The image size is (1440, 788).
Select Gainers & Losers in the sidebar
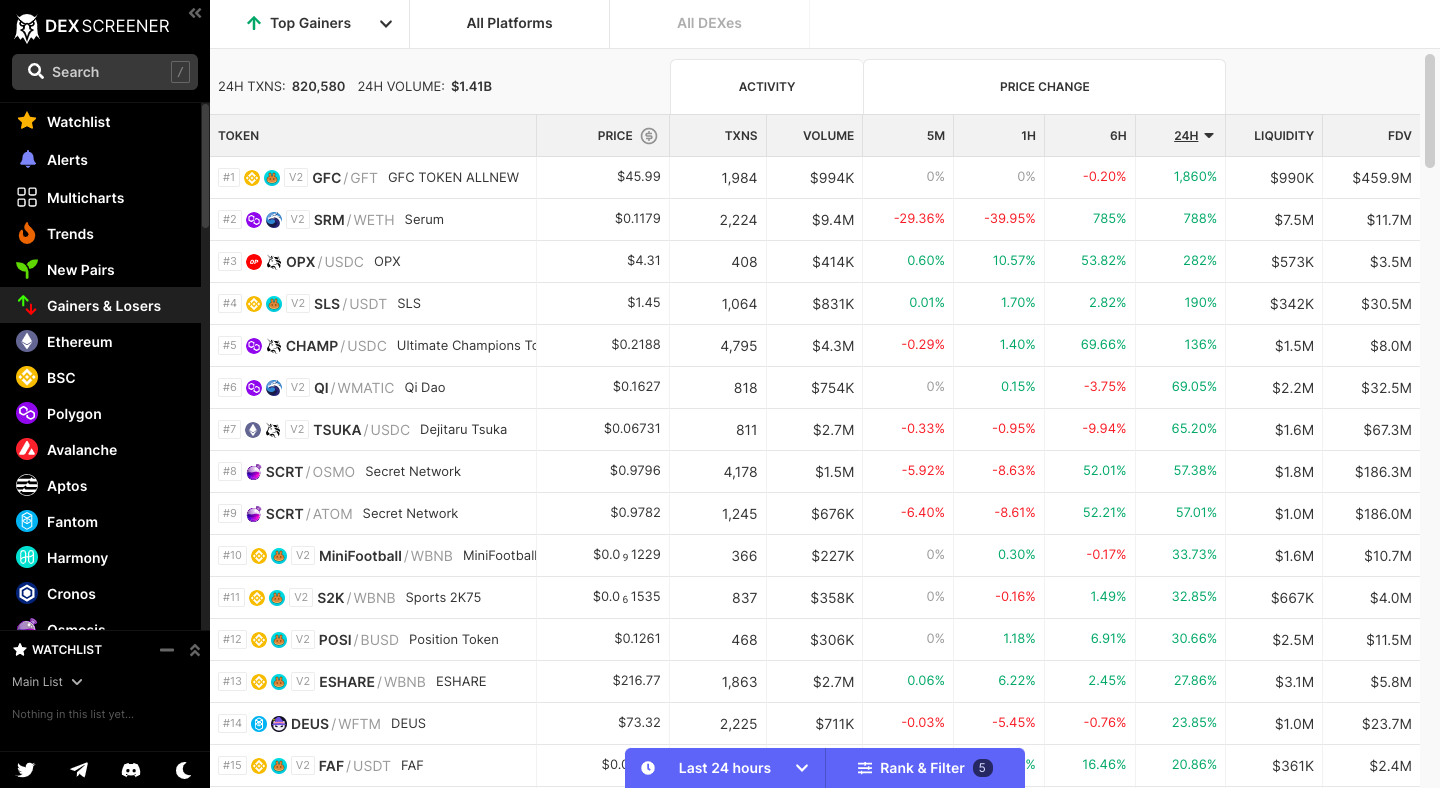(x=100, y=306)
